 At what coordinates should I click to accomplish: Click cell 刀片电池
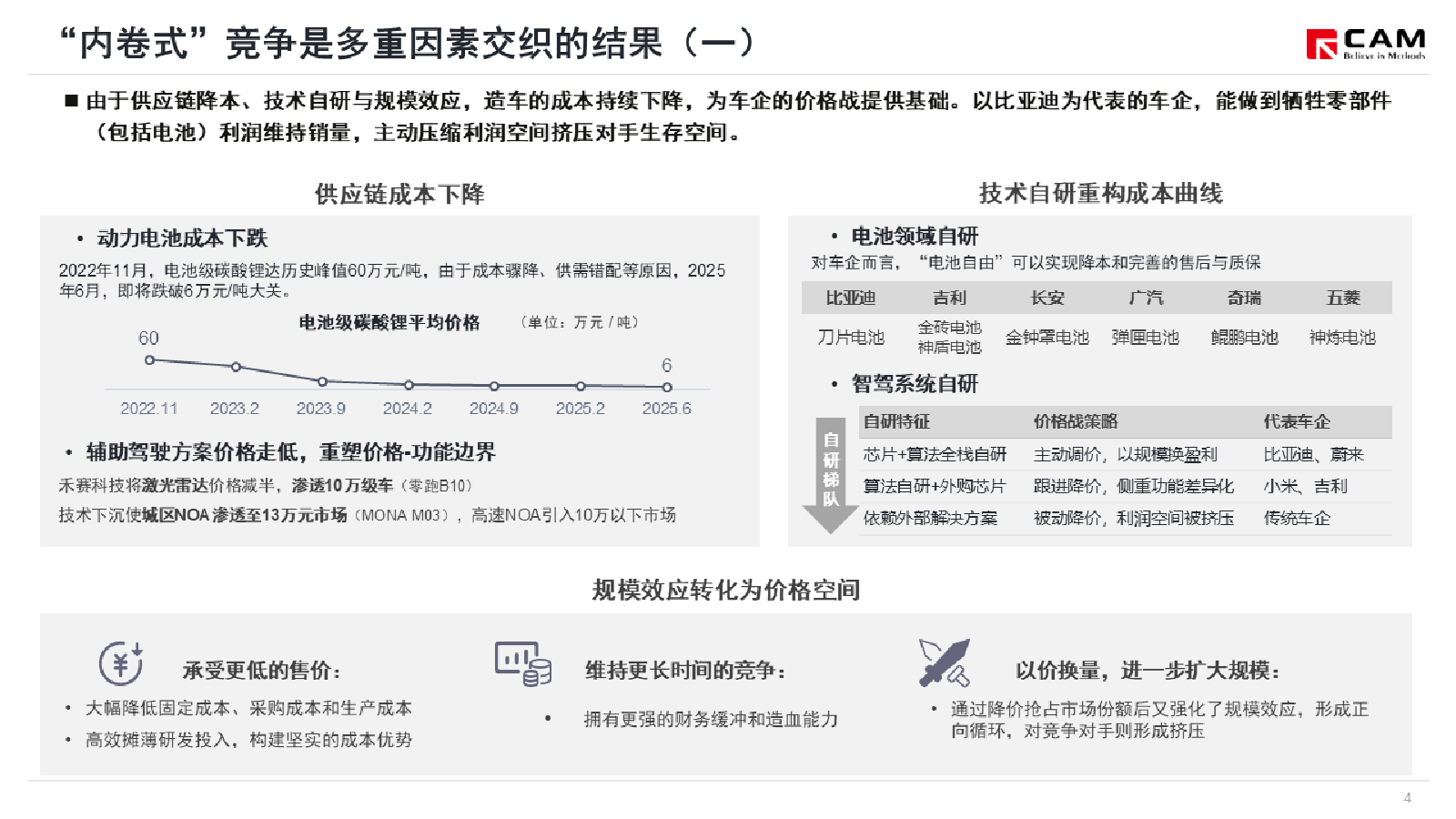[x=851, y=338]
